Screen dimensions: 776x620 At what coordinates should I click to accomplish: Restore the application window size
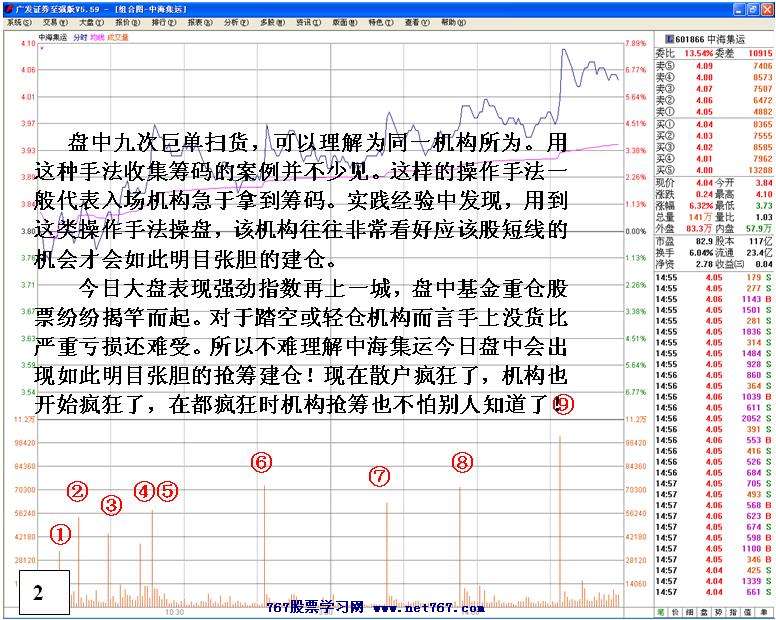click(x=752, y=7)
